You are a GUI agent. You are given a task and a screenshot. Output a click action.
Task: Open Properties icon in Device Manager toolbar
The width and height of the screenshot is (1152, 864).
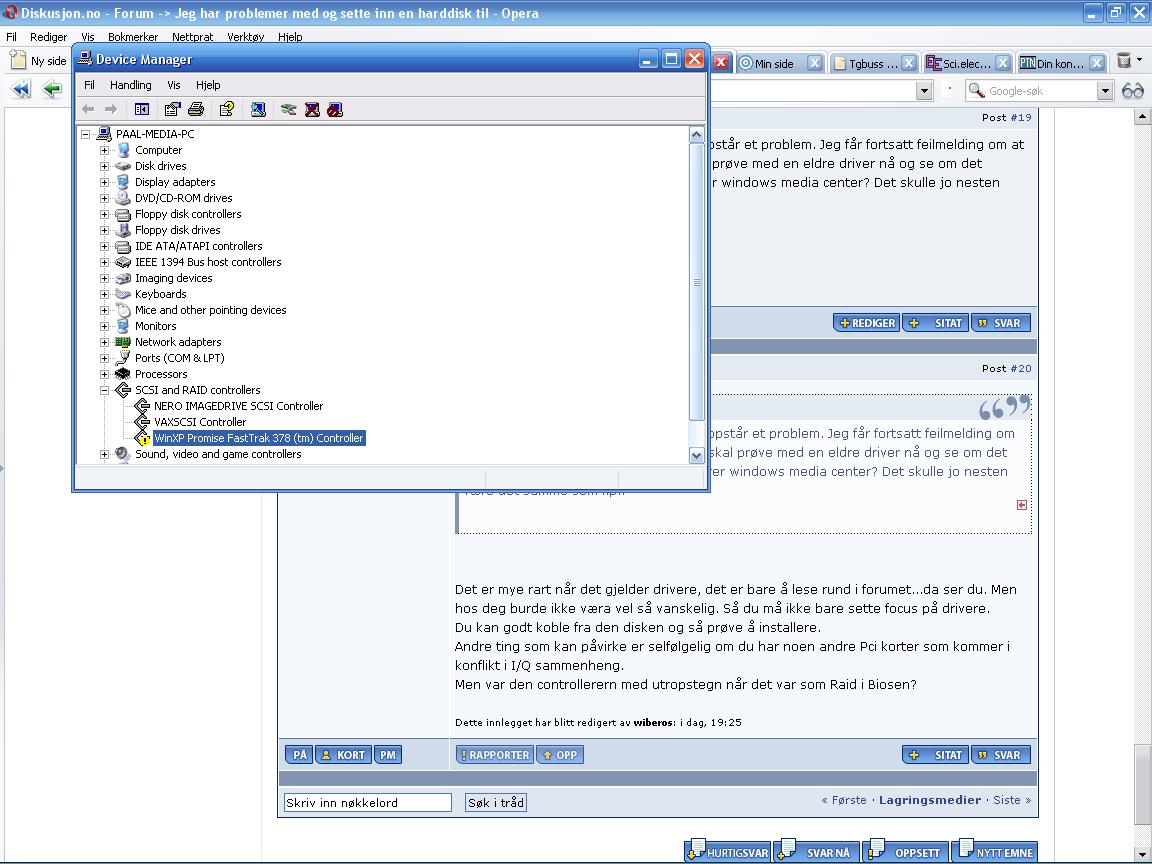172,109
